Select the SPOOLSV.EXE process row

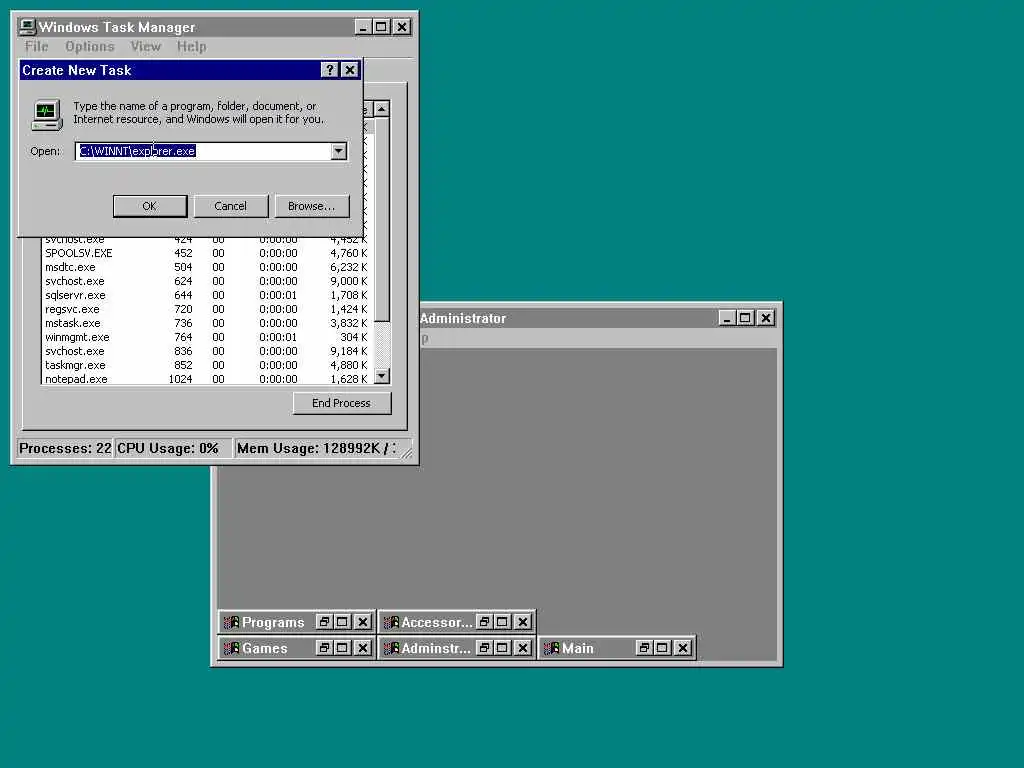point(206,253)
